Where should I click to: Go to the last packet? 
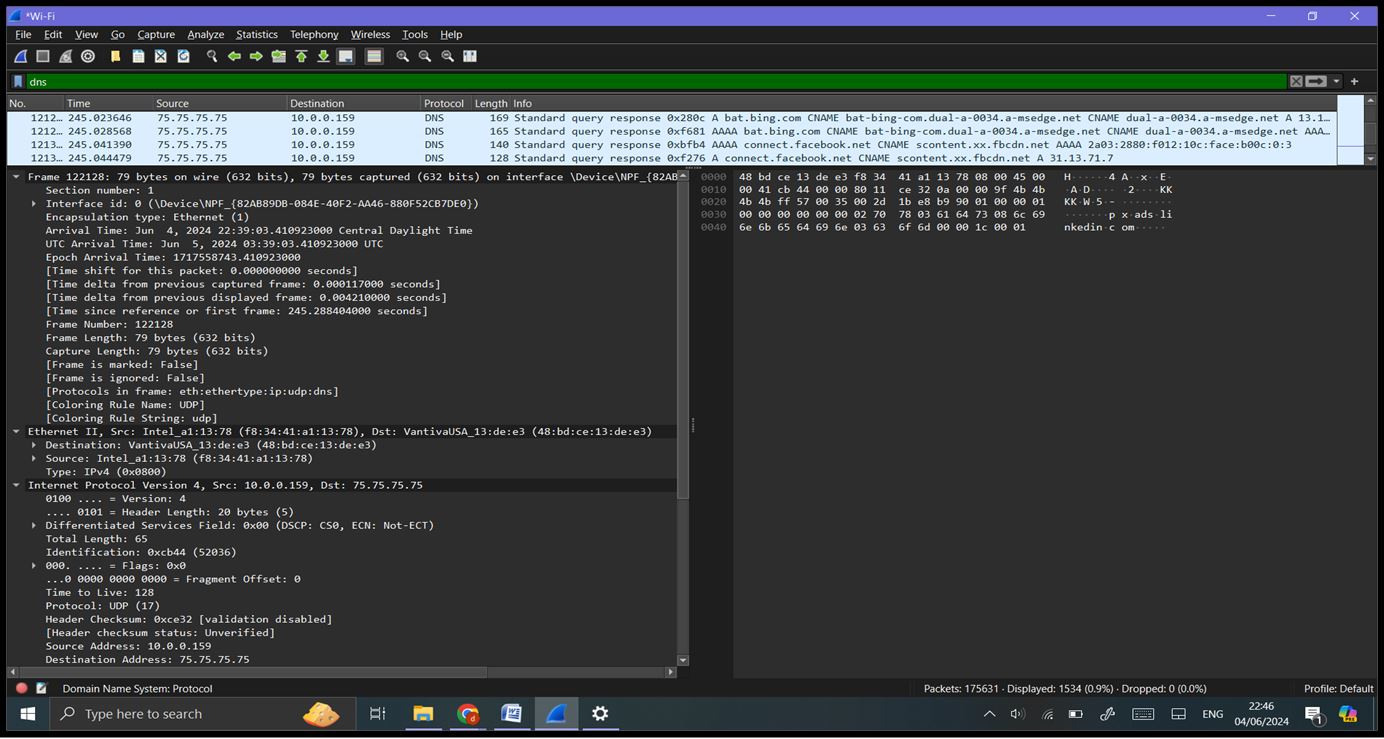pos(323,56)
